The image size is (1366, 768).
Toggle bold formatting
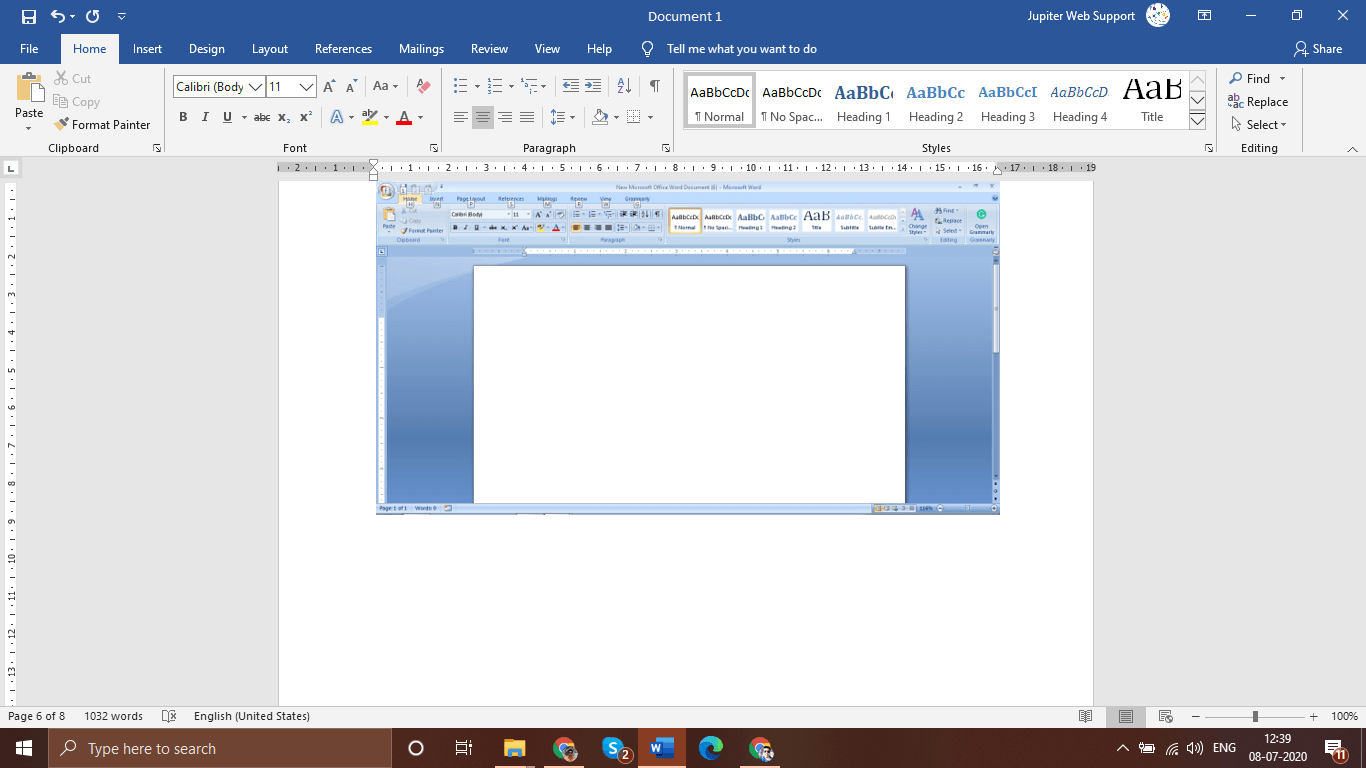[183, 117]
